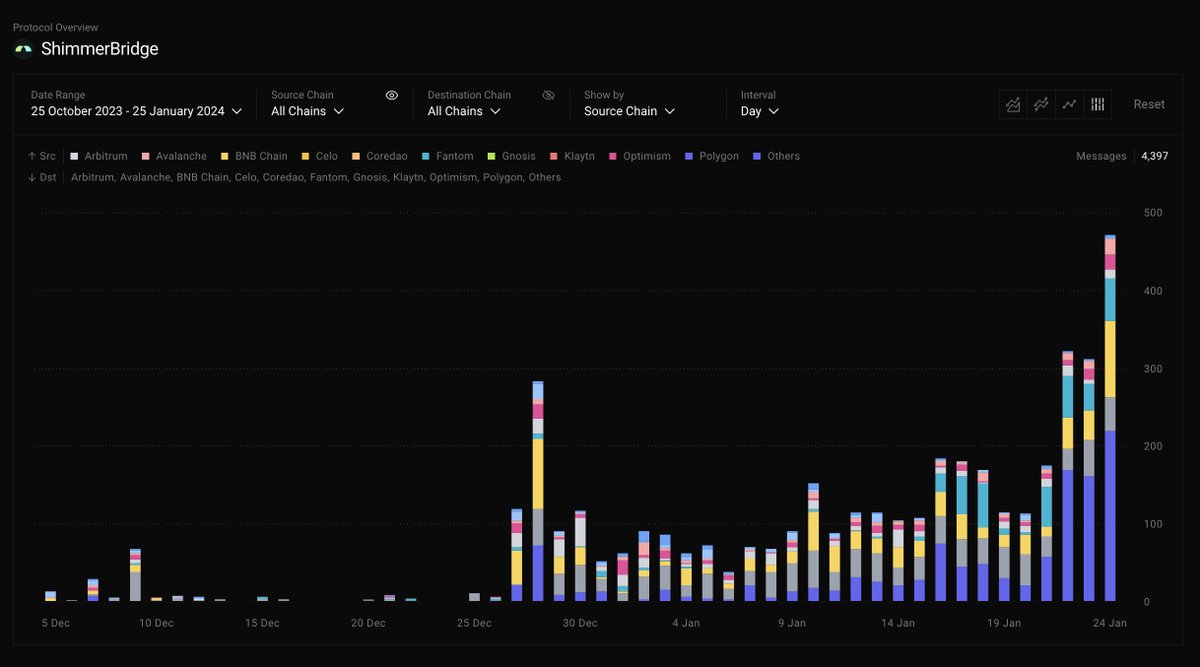The image size is (1200, 667).
Task: Toggle Celo series in legend
Action: (319, 156)
